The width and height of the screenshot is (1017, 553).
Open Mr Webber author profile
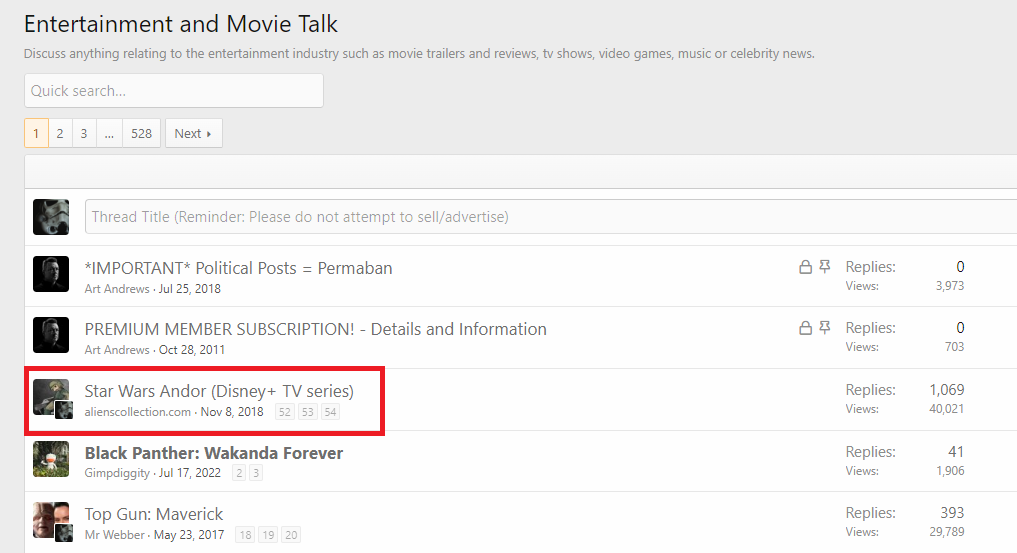[115, 535]
